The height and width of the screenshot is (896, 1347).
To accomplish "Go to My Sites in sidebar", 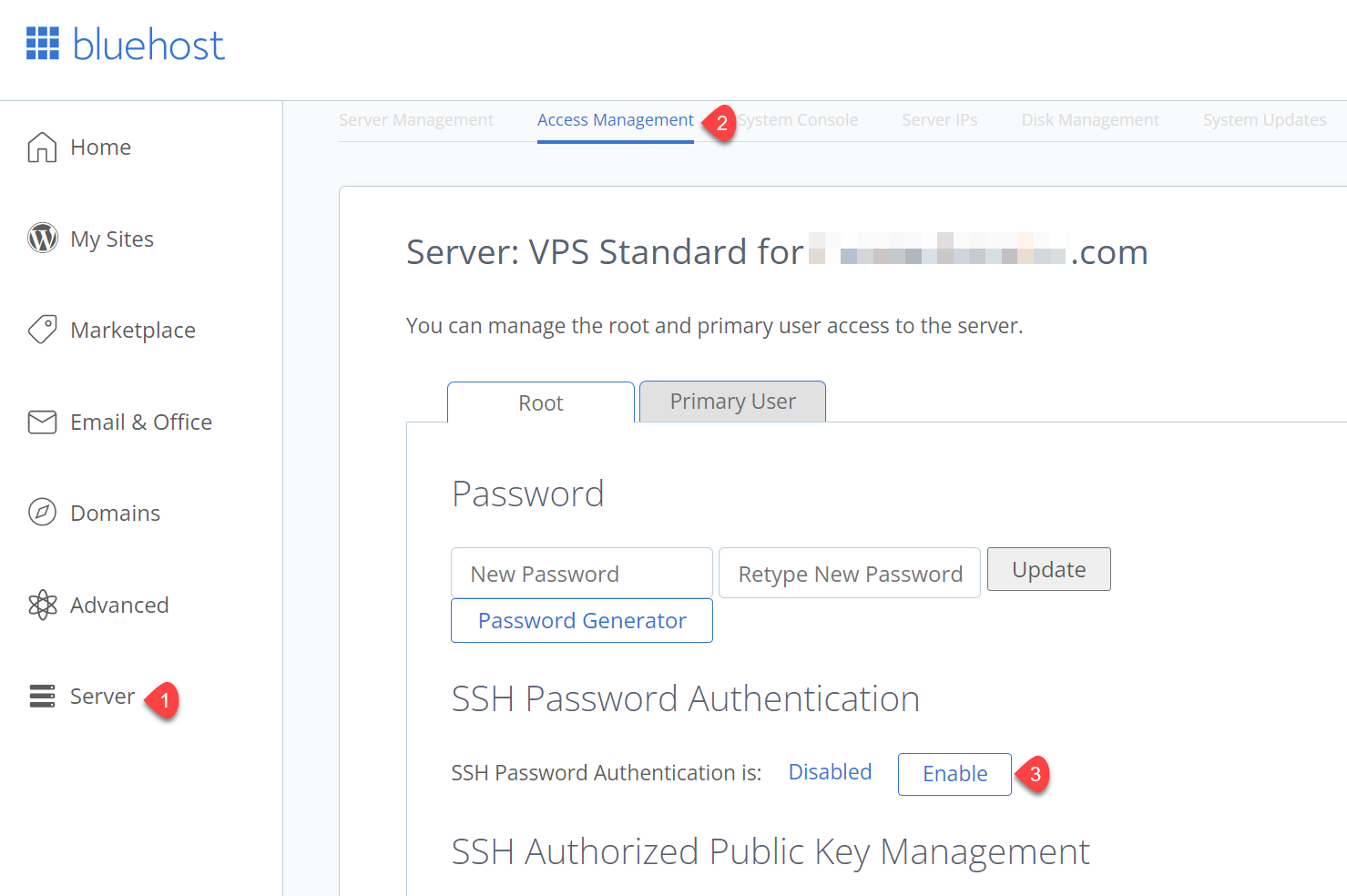I will (112, 239).
